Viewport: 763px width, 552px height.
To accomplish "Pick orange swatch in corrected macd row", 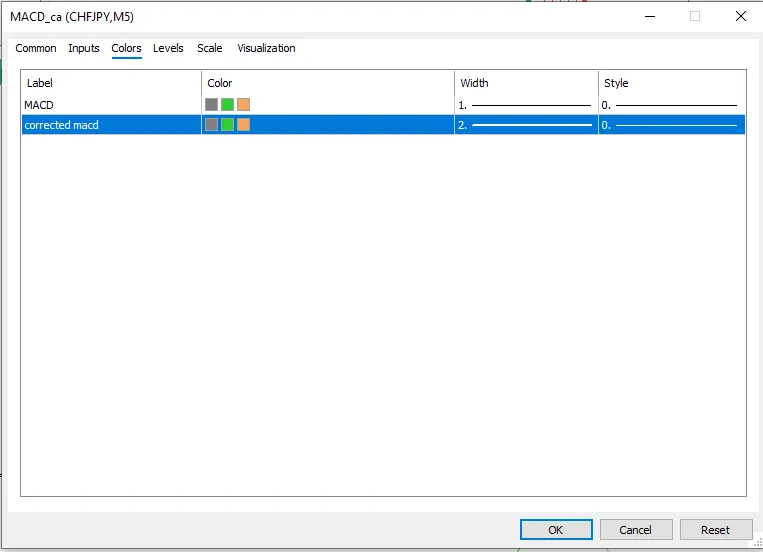I will [243, 125].
